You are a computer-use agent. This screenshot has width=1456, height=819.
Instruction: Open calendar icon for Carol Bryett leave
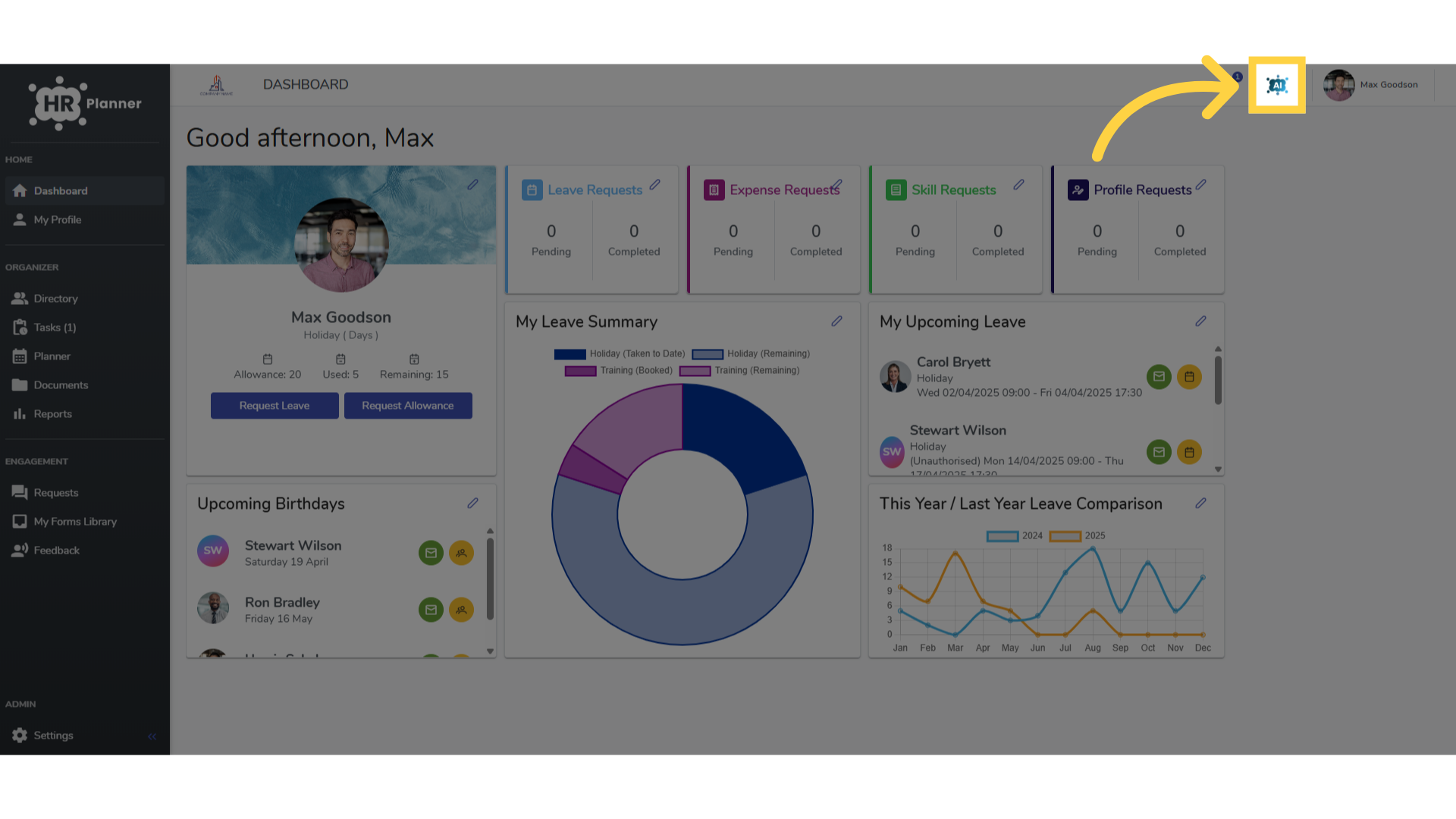click(x=1189, y=377)
